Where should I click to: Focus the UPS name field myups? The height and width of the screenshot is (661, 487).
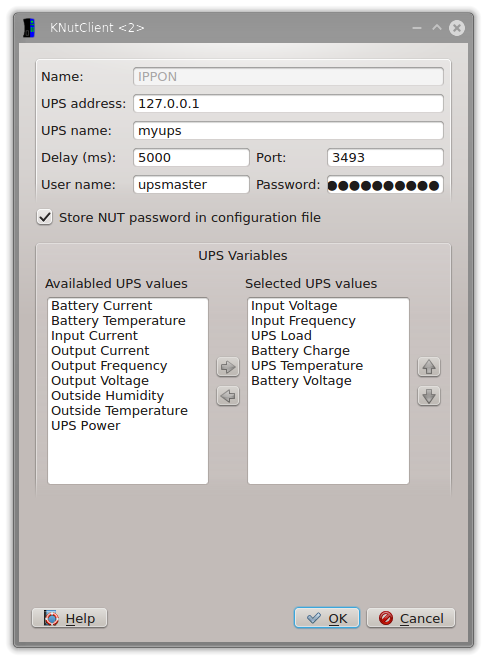point(288,131)
